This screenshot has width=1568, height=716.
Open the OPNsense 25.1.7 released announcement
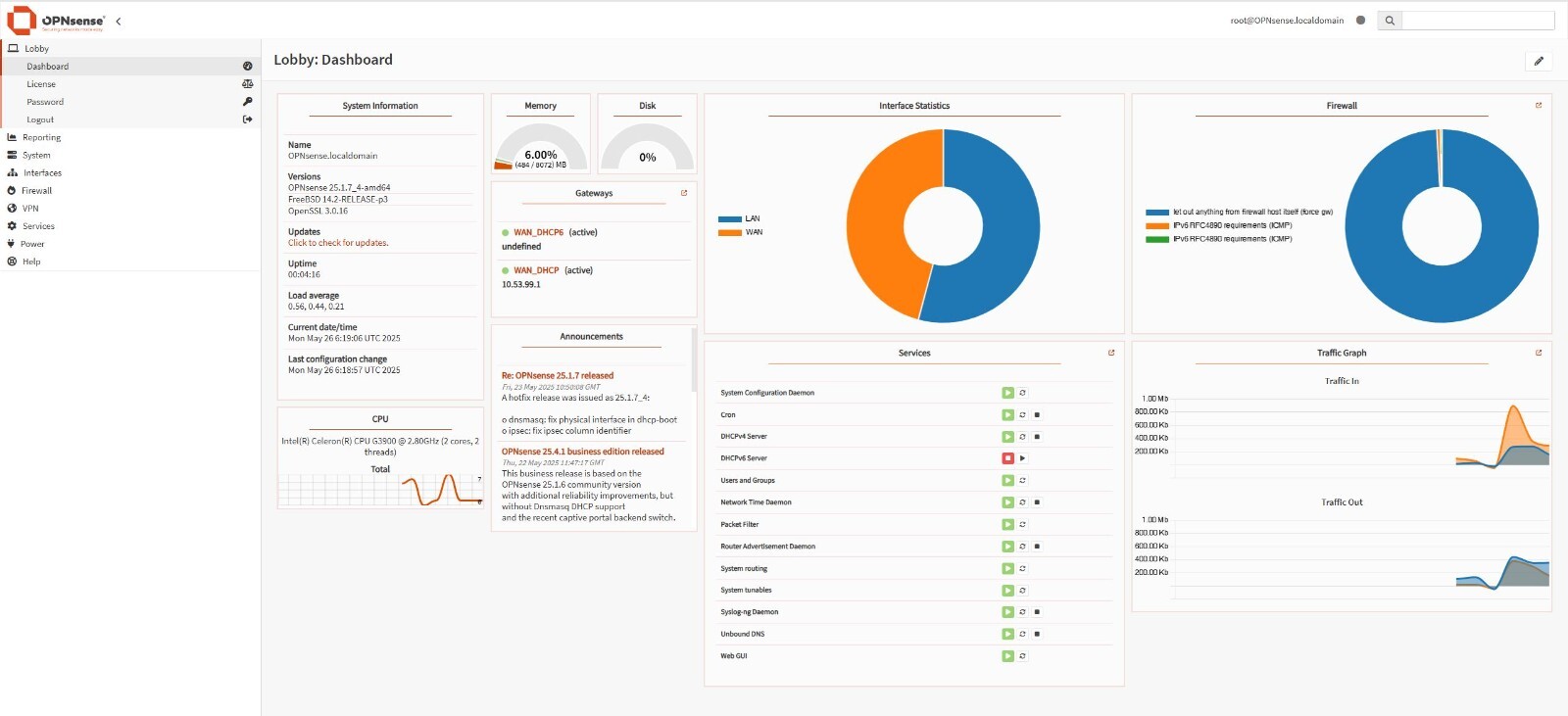[x=558, y=375]
